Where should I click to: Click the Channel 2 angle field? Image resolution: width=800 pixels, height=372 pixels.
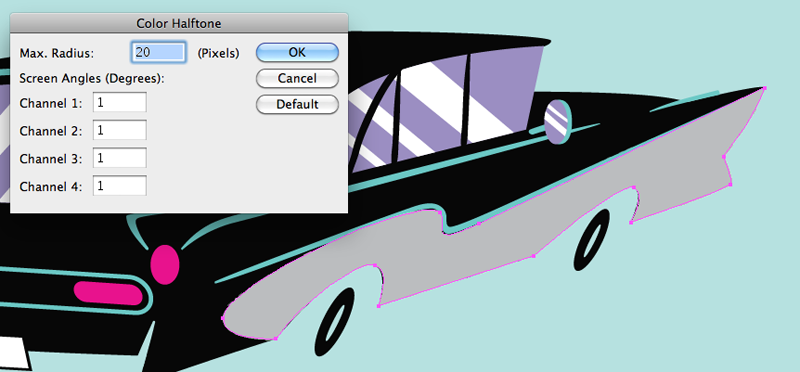(x=120, y=130)
